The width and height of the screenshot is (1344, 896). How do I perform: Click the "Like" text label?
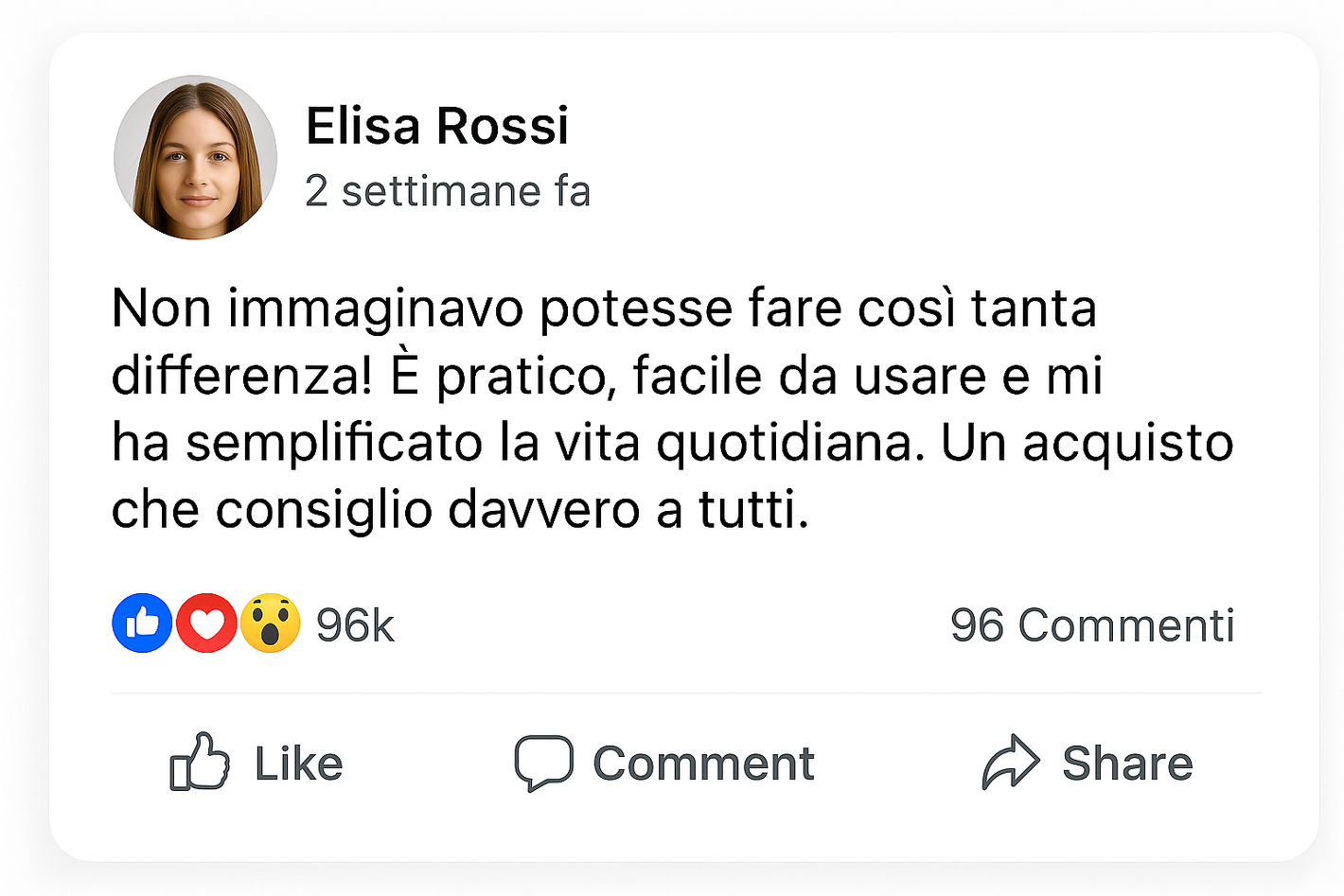tap(298, 764)
